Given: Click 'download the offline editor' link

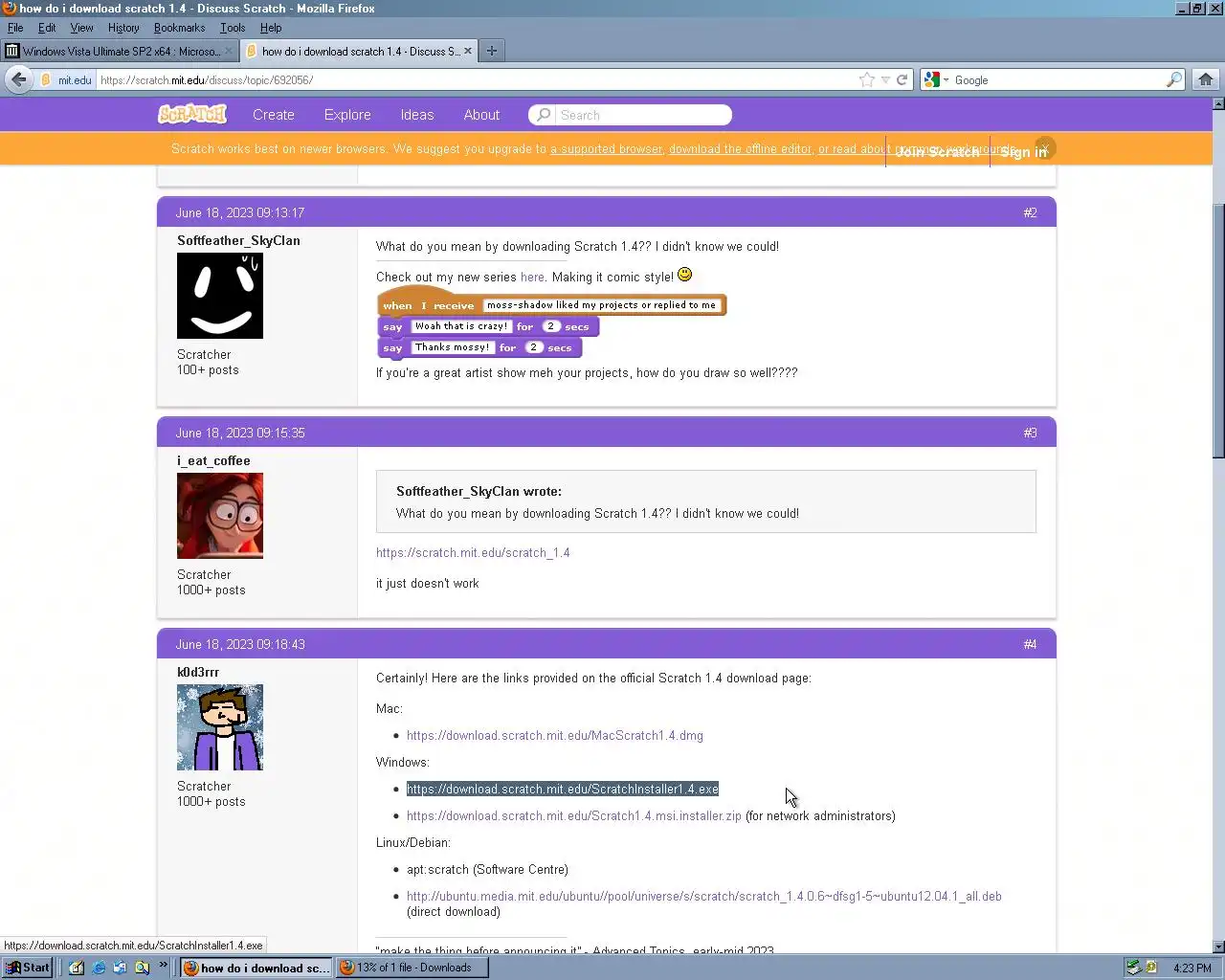Looking at the screenshot, I should (740, 148).
